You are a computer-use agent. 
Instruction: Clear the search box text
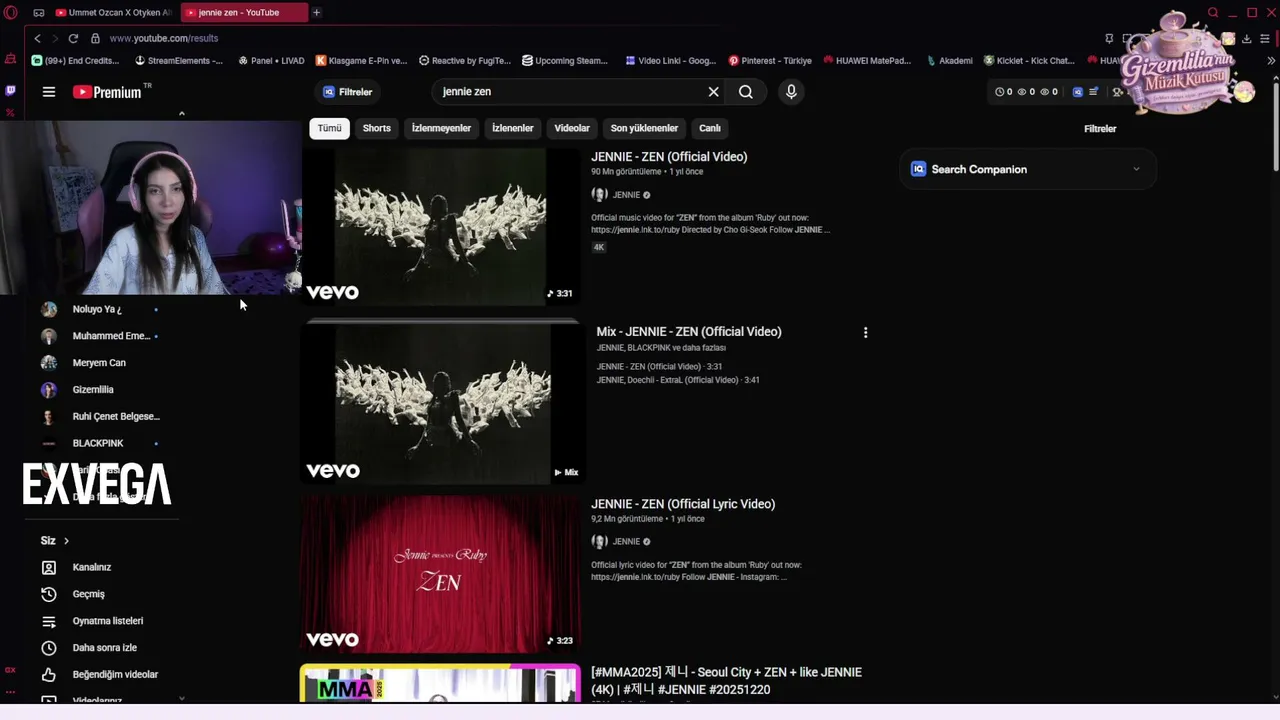point(713,92)
